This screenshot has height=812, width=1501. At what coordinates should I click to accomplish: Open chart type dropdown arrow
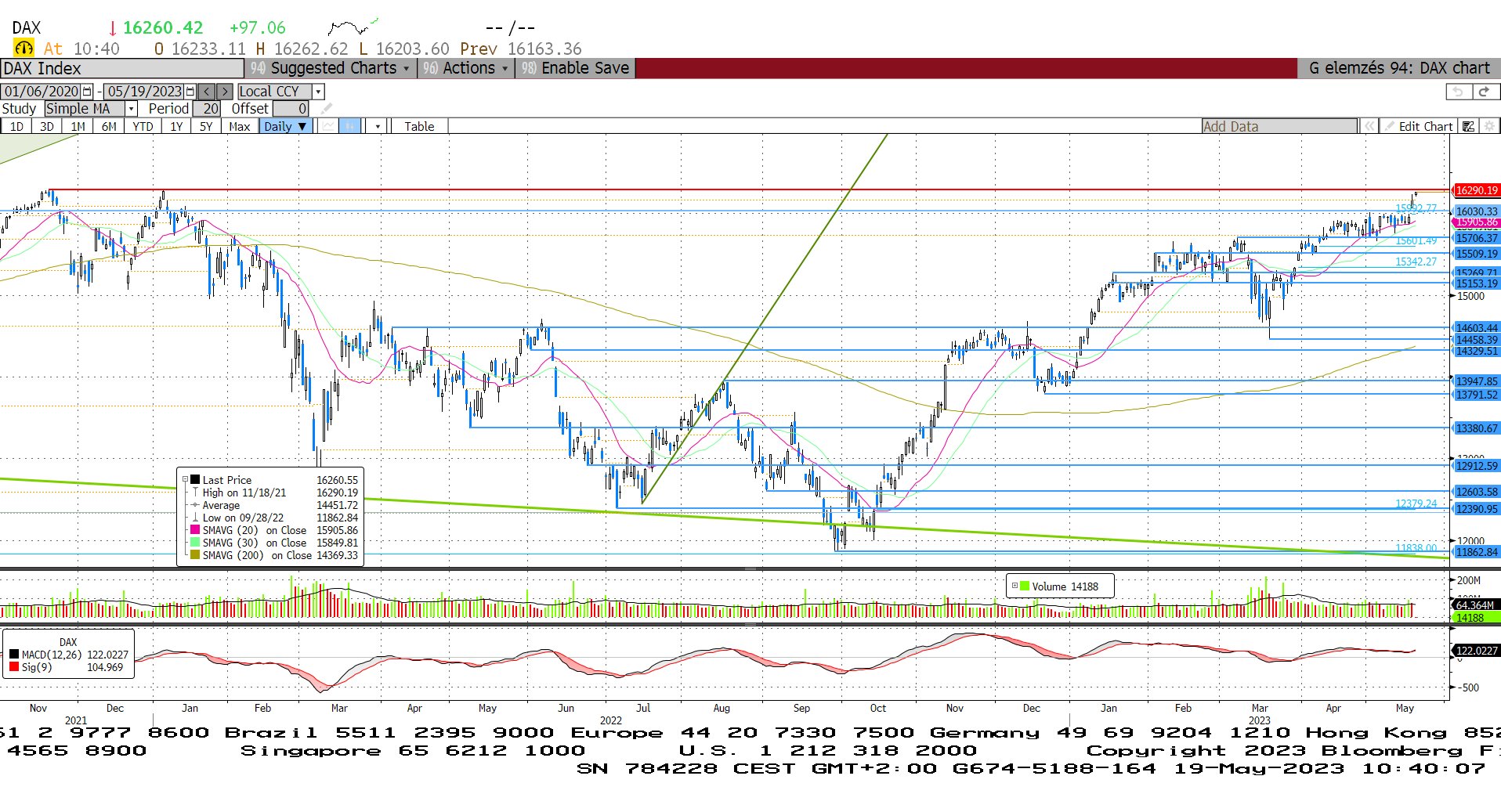click(x=378, y=126)
